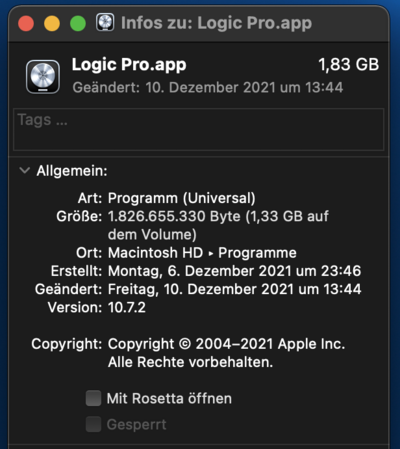Viewport: 400px width, 449px height.
Task: Click the Tags input field
Action: pyautogui.click(x=199, y=129)
